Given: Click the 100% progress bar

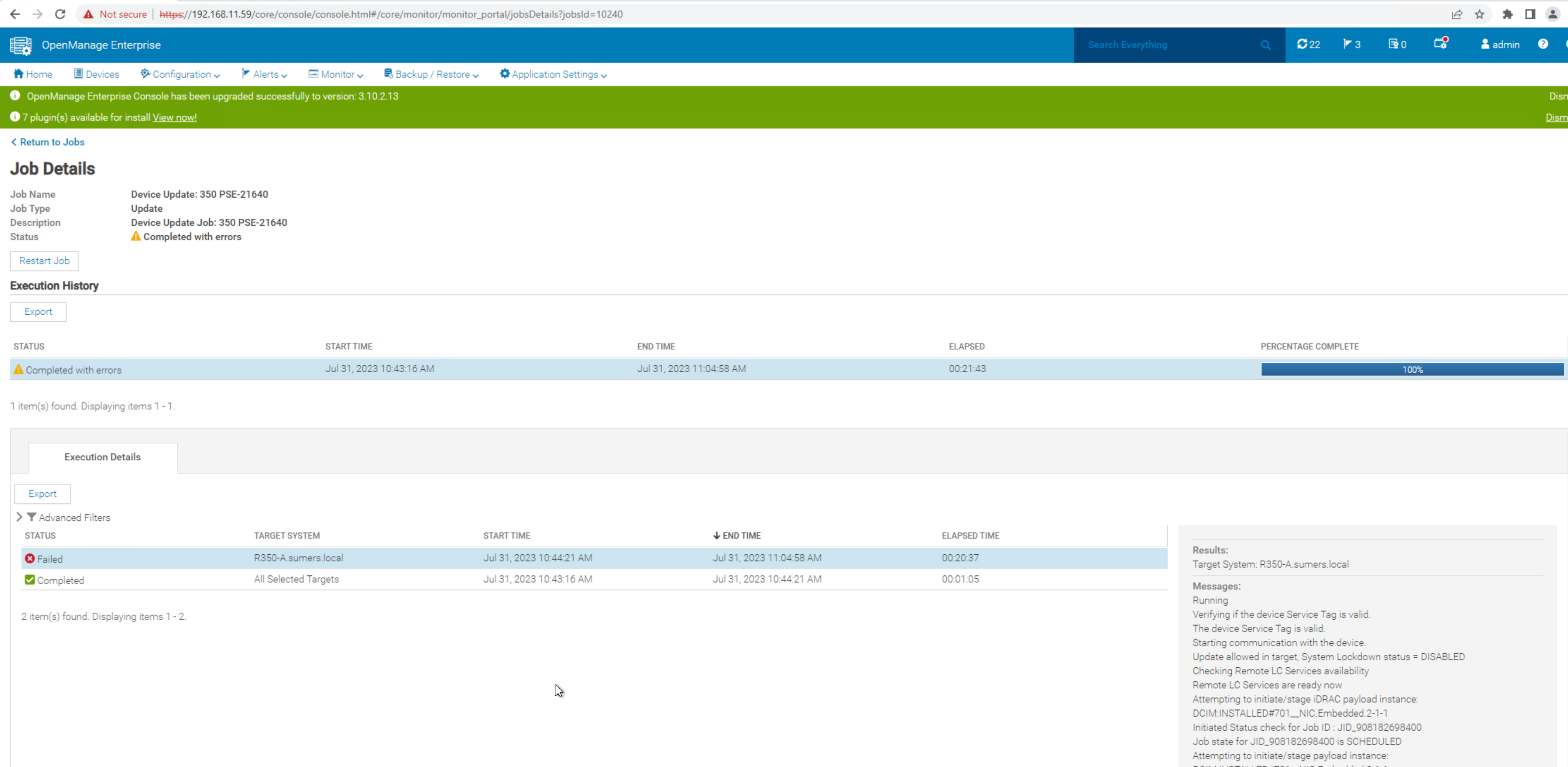Looking at the screenshot, I should tap(1412, 369).
